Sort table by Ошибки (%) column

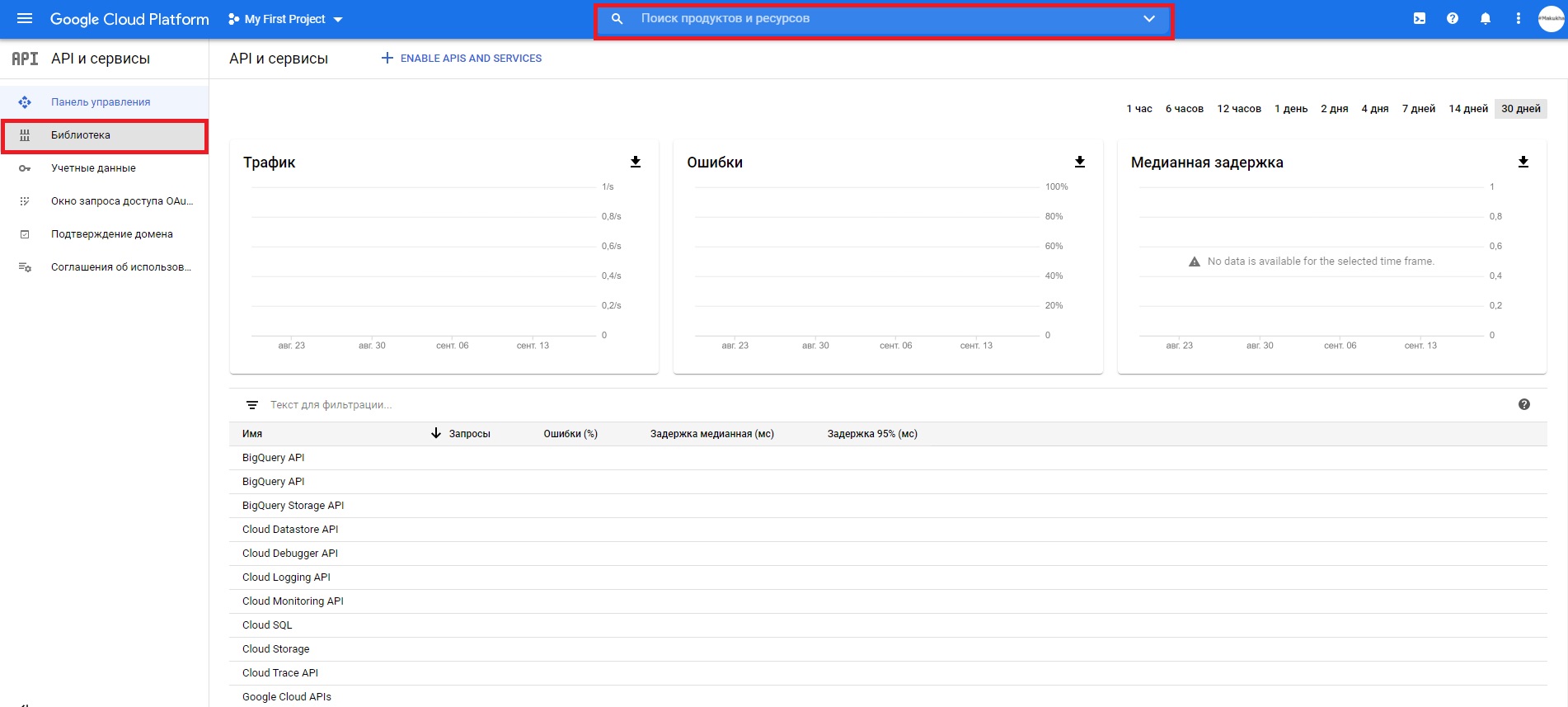[570, 434]
